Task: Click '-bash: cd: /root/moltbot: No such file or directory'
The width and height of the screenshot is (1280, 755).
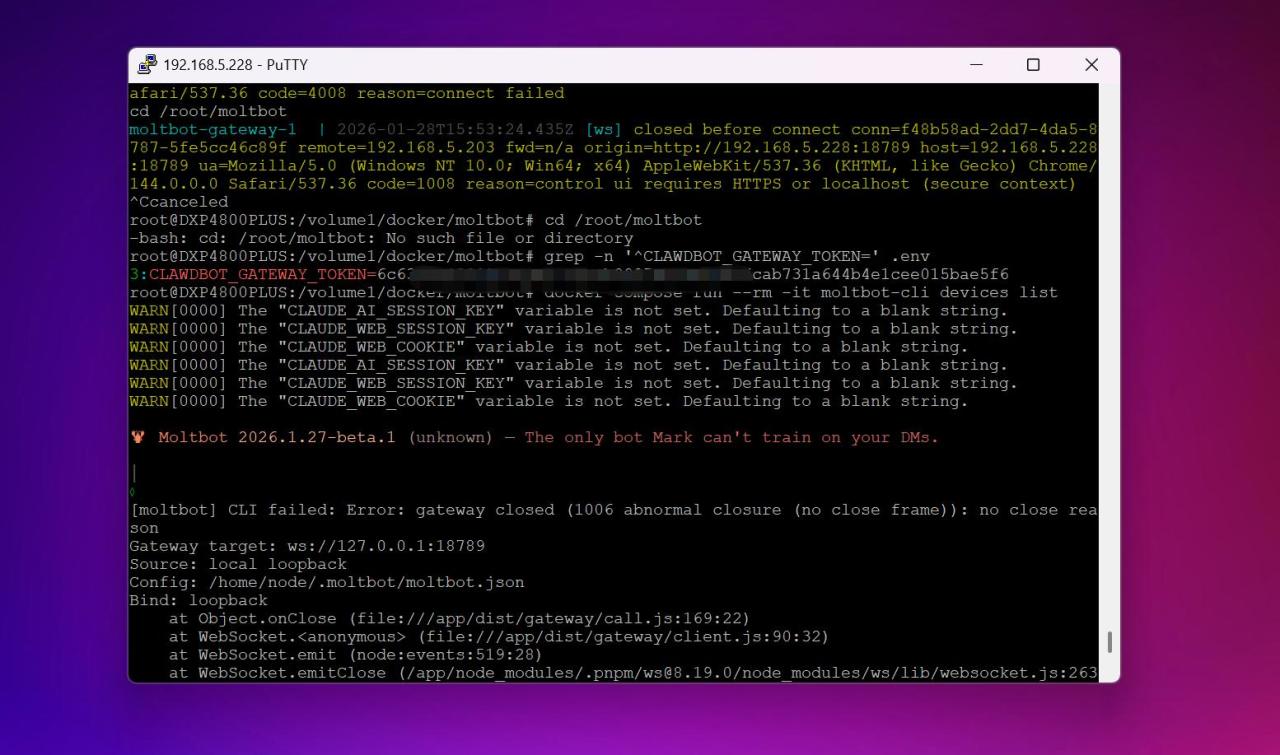Action: (381, 238)
